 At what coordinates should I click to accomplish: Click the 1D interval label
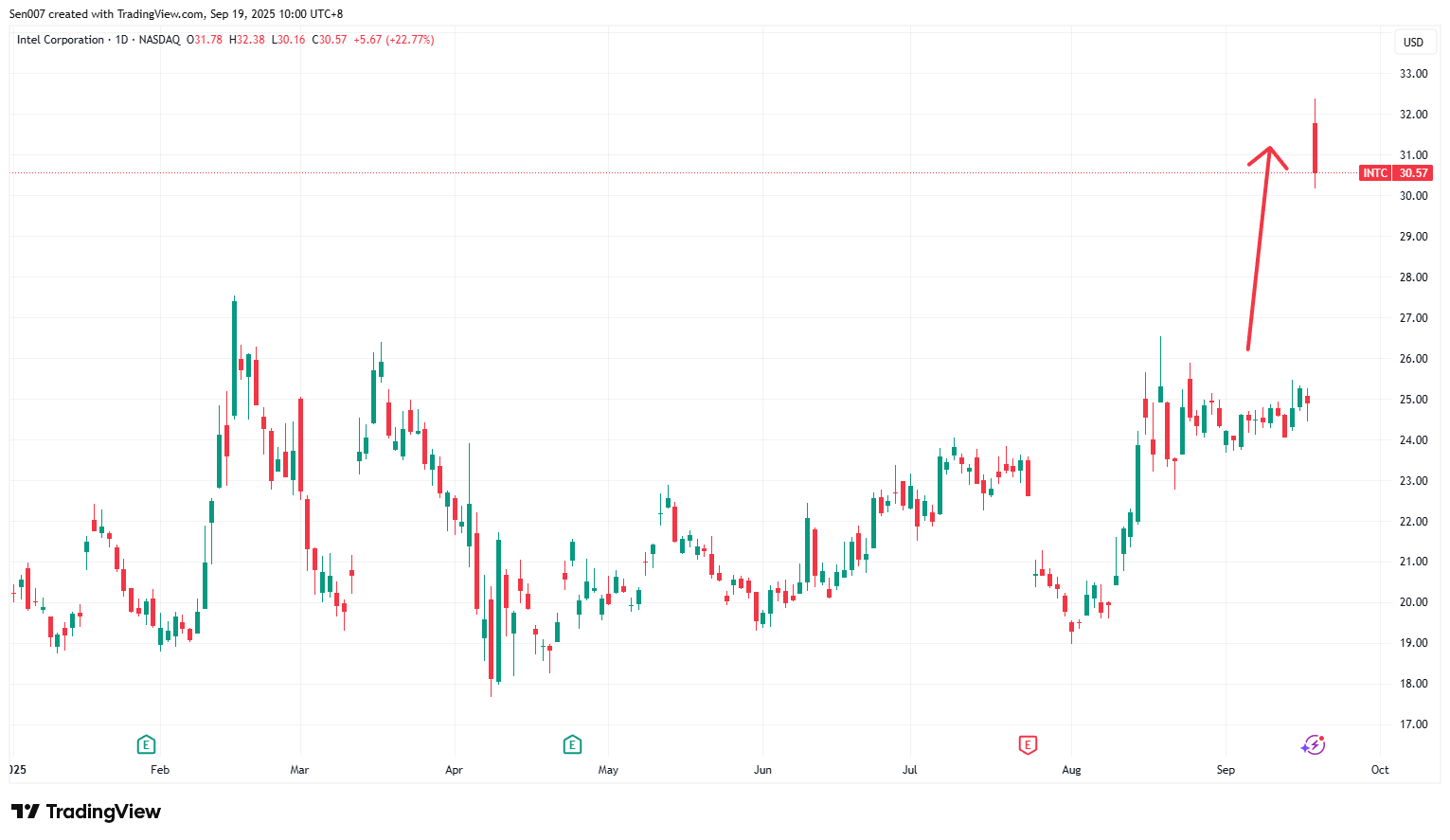[121, 40]
